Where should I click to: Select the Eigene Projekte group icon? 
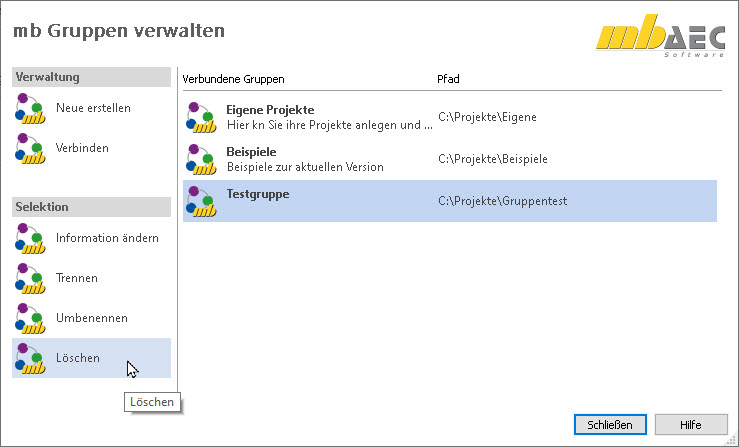pyautogui.click(x=201, y=117)
